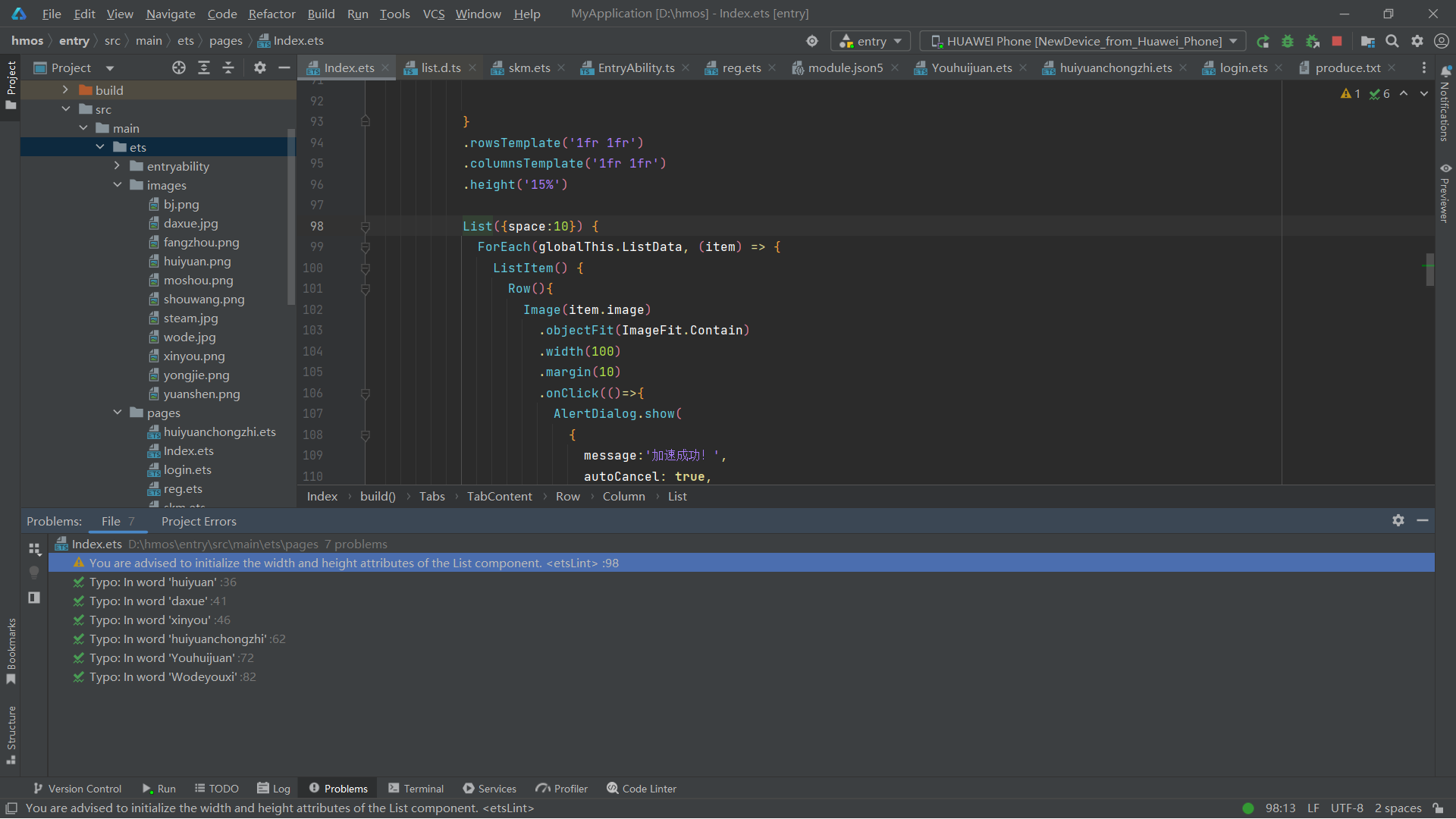Image resolution: width=1456 pixels, height=819 pixels.
Task: Open the HUAWEI Phone device dropdown
Action: point(1083,41)
